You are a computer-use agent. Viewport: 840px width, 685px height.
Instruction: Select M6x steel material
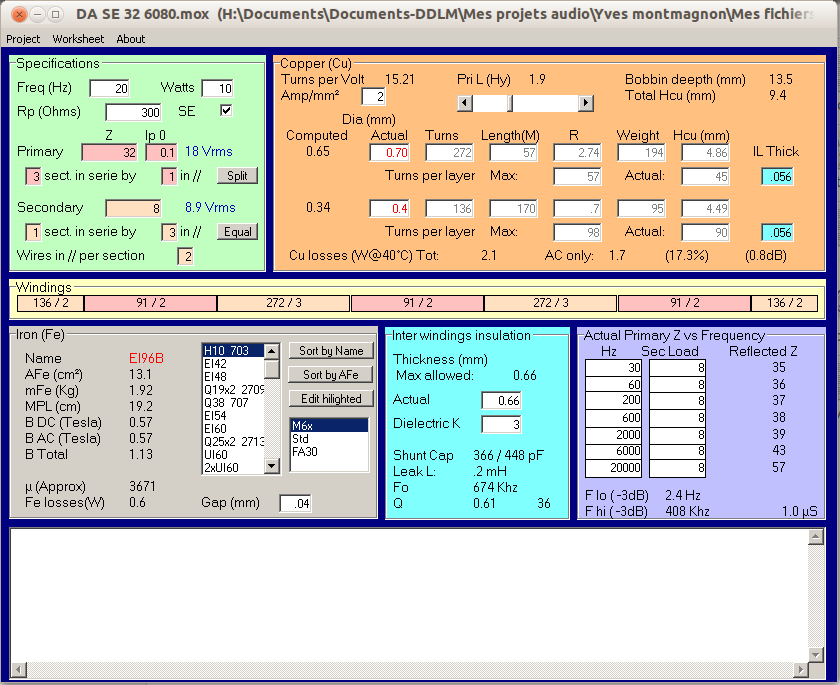tap(329, 426)
